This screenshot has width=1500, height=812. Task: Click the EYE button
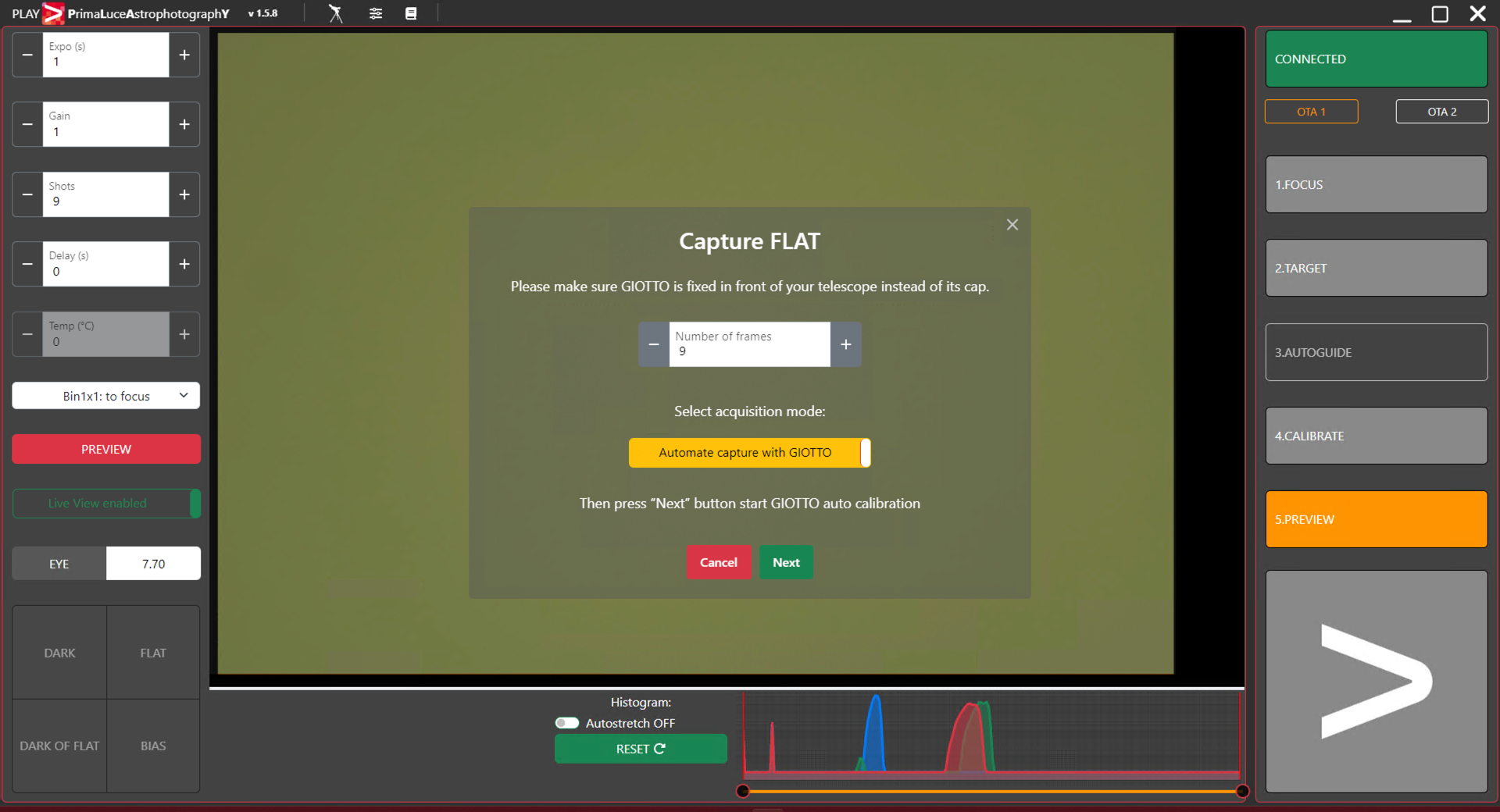(59, 564)
